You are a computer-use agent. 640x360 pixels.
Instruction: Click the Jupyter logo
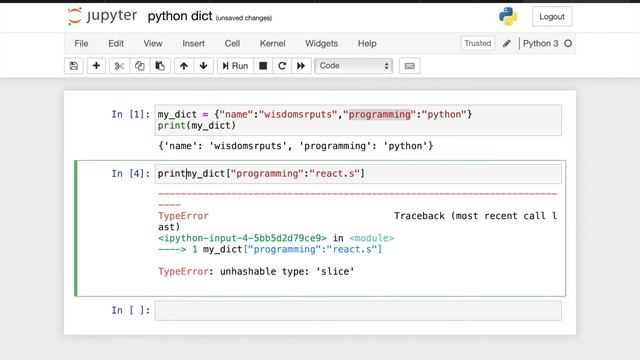pyautogui.click(x=102, y=16)
